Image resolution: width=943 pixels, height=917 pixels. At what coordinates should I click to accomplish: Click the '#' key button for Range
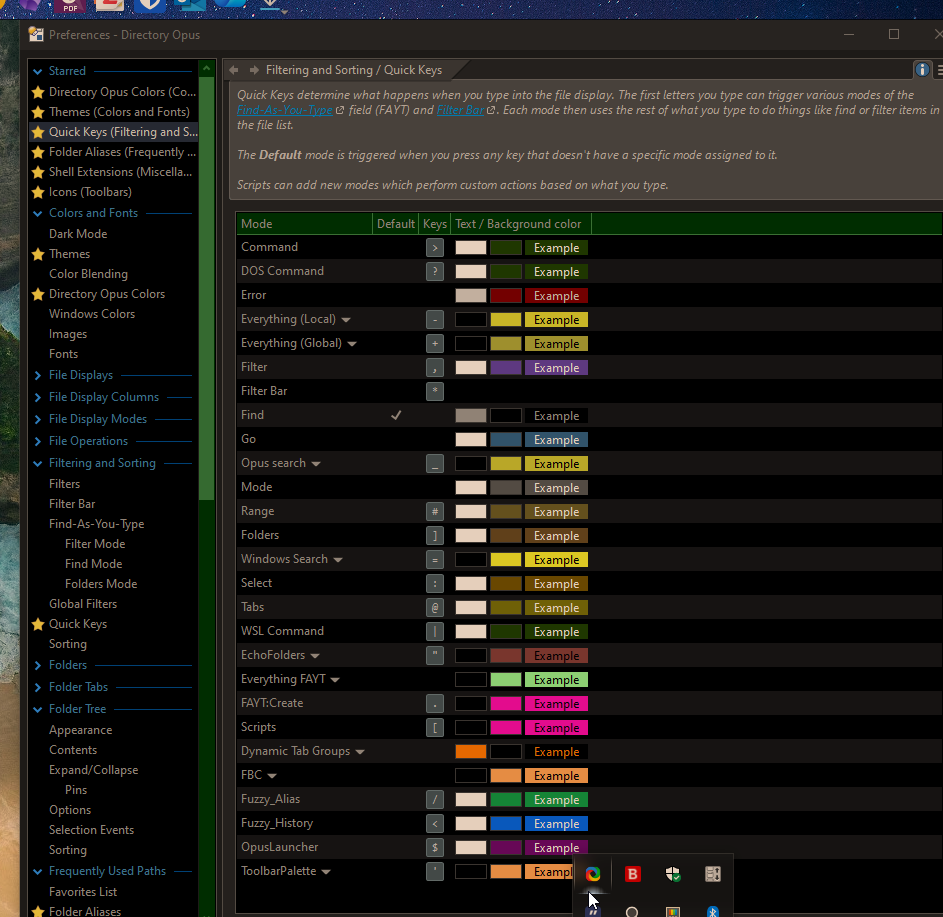coord(434,511)
